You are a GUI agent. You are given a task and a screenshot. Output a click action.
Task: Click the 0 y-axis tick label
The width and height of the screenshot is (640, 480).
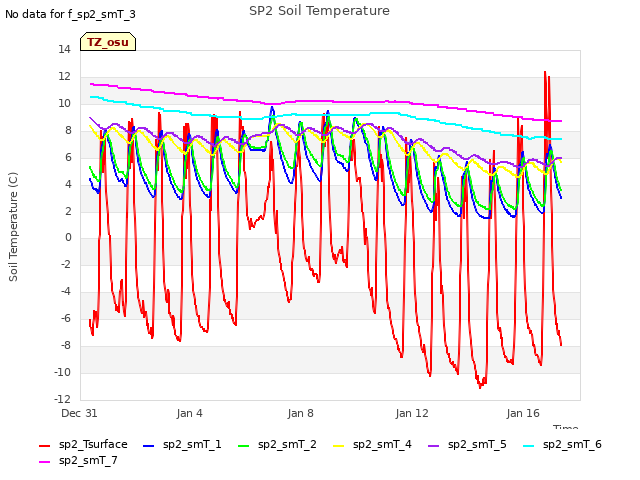click(68, 238)
